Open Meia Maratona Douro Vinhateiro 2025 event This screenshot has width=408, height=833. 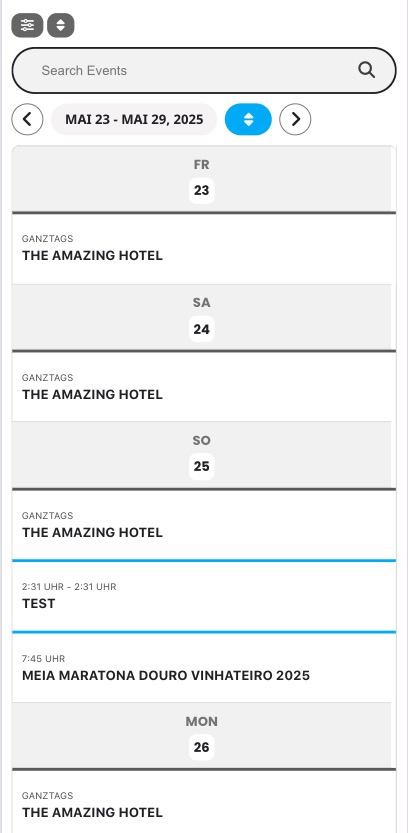[x=204, y=668]
